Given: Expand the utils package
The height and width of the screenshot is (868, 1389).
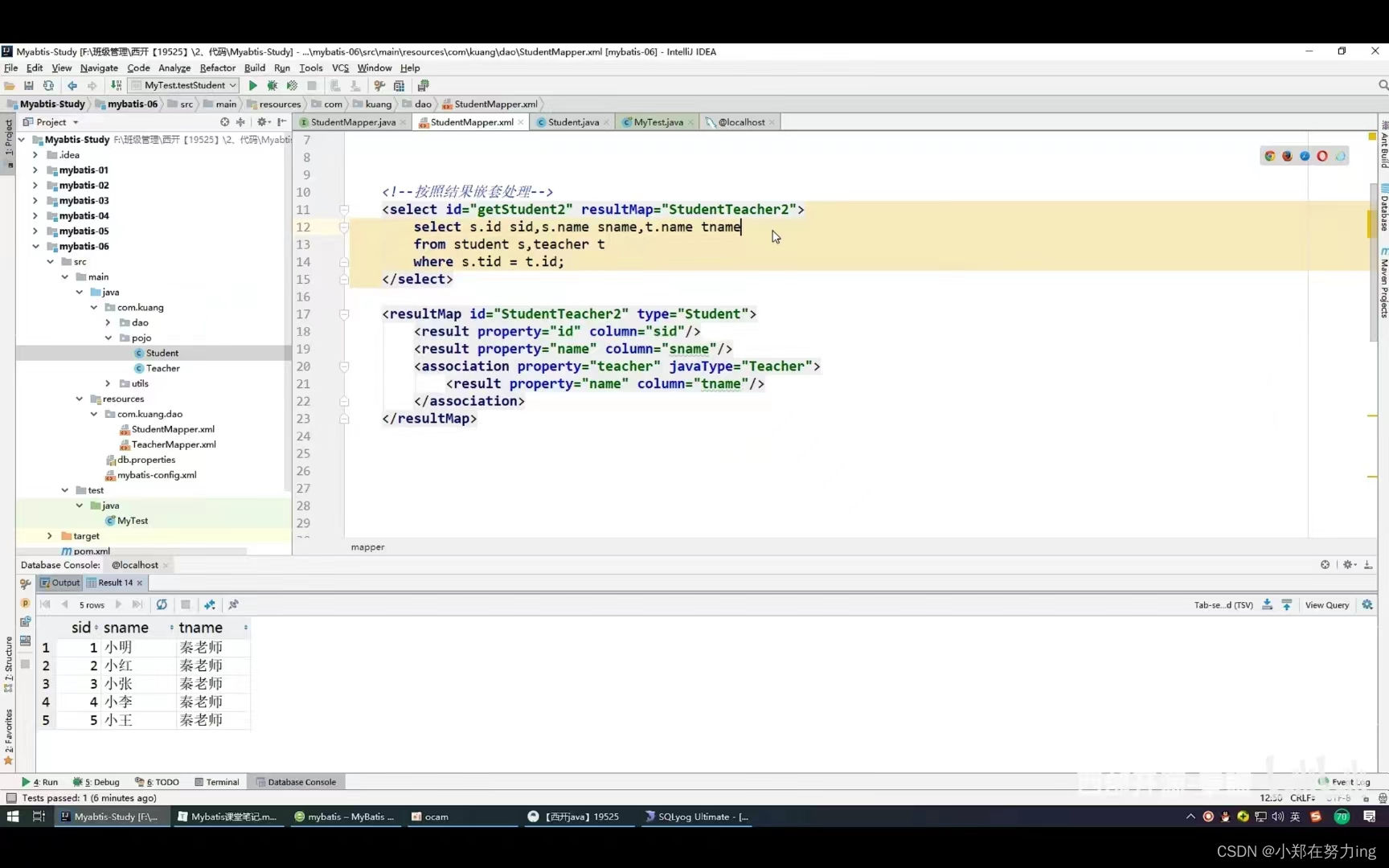Looking at the screenshot, I should pos(108,384).
